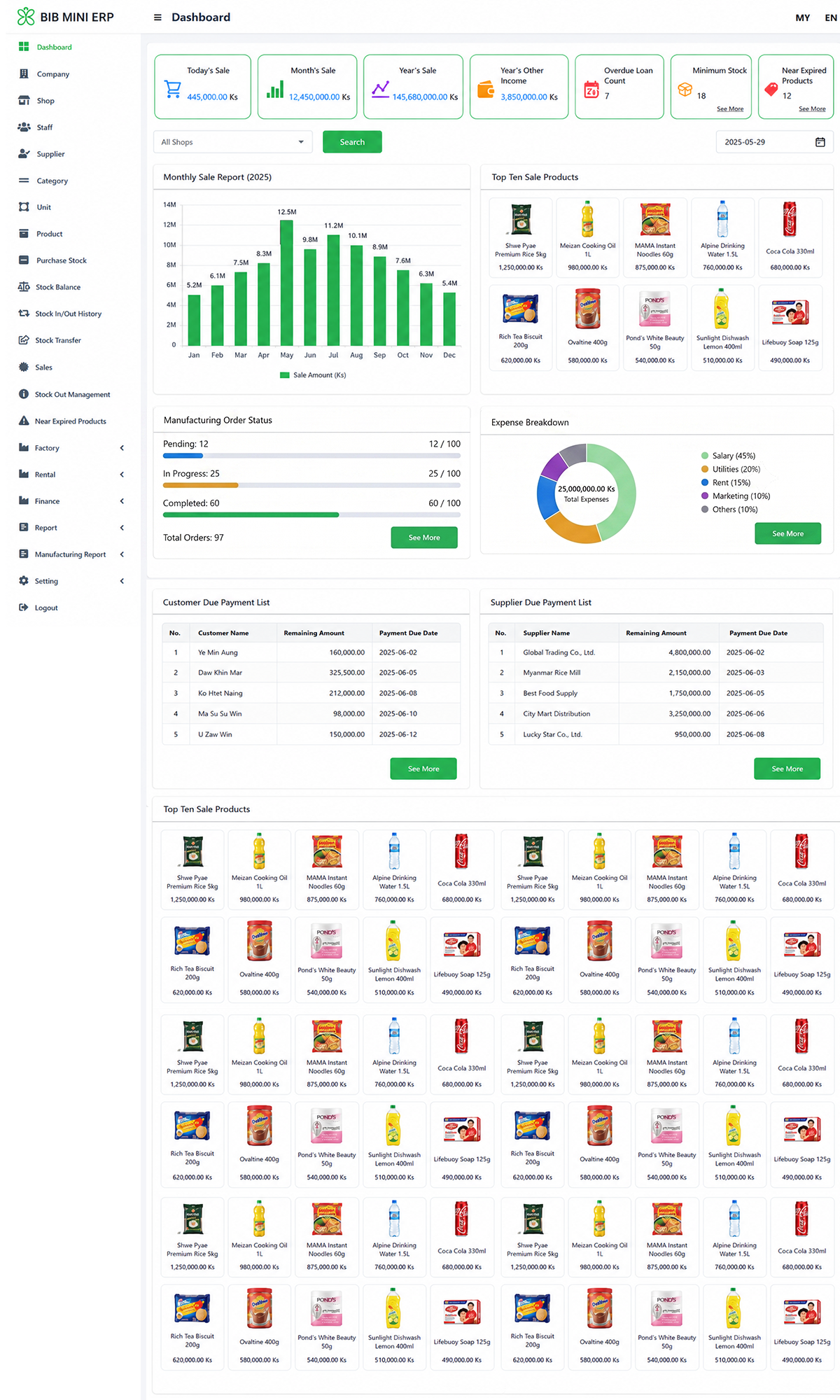The height and width of the screenshot is (1400, 840).
Task: Click the Unit icon in sidebar
Action: pos(24,206)
